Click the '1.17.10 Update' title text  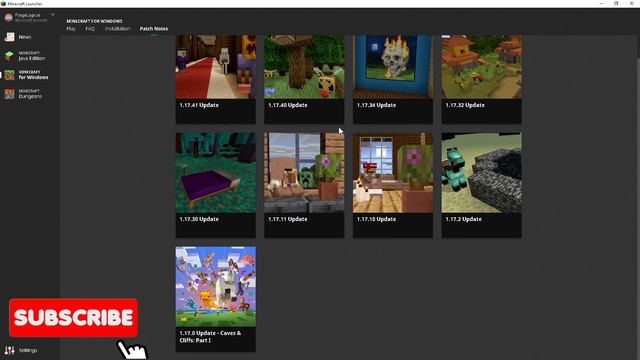coord(376,219)
